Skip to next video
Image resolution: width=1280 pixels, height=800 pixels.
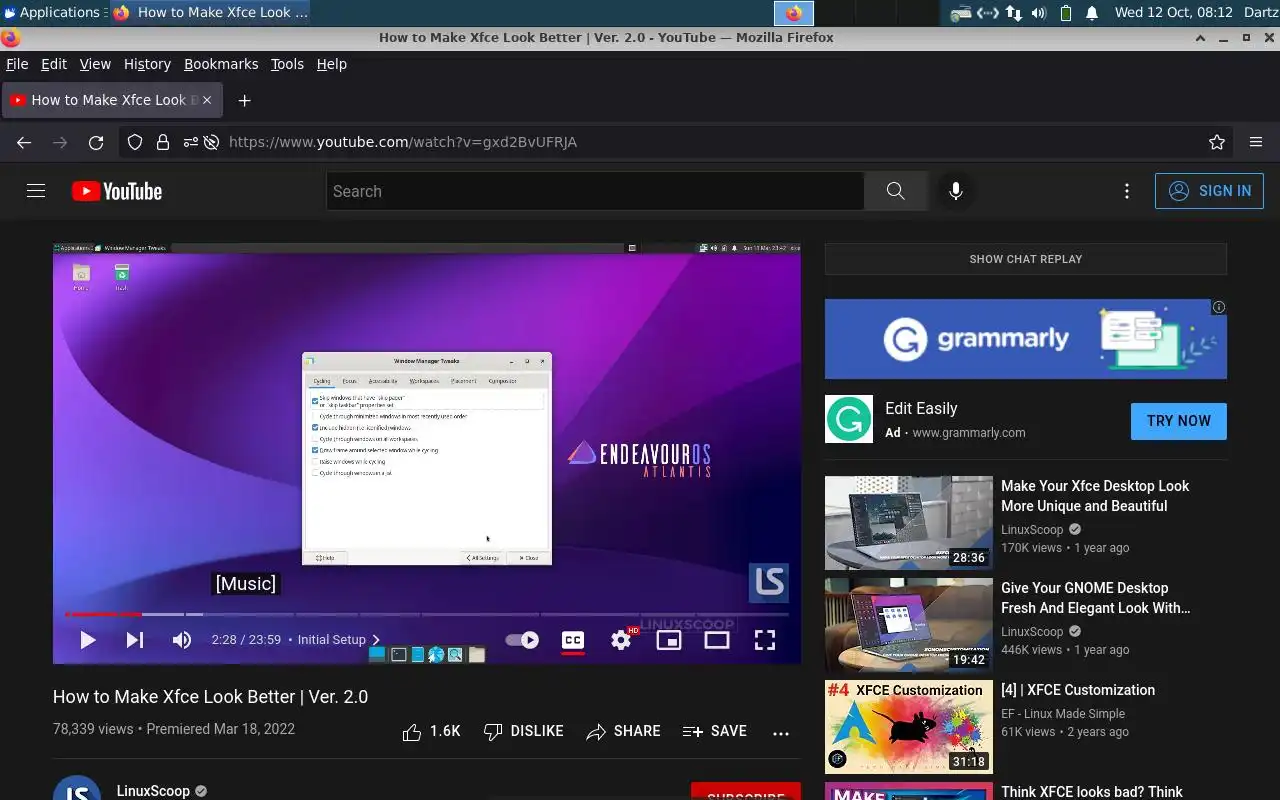135,640
